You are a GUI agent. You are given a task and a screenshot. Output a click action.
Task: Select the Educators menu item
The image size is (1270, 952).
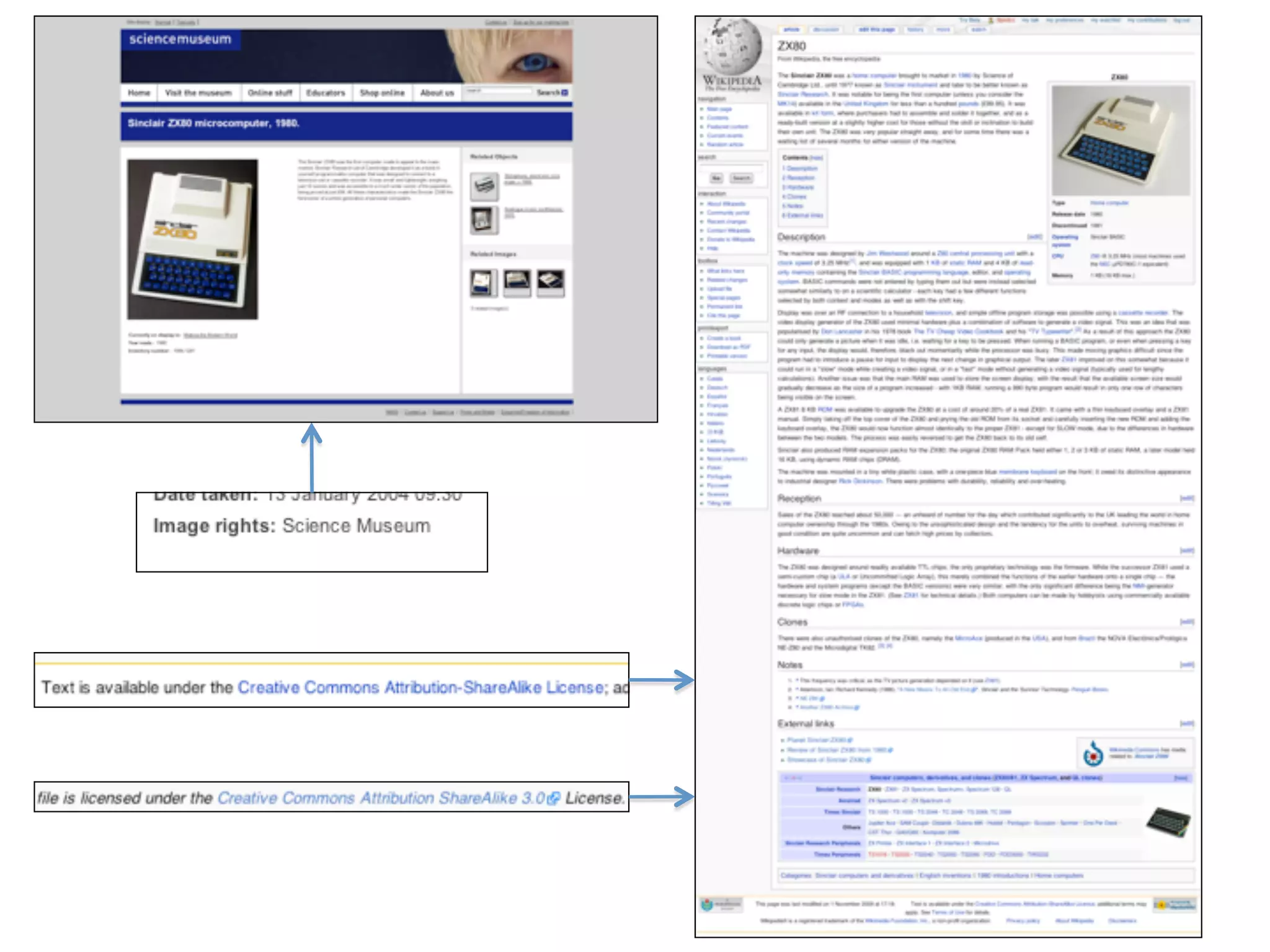[x=326, y=93]
